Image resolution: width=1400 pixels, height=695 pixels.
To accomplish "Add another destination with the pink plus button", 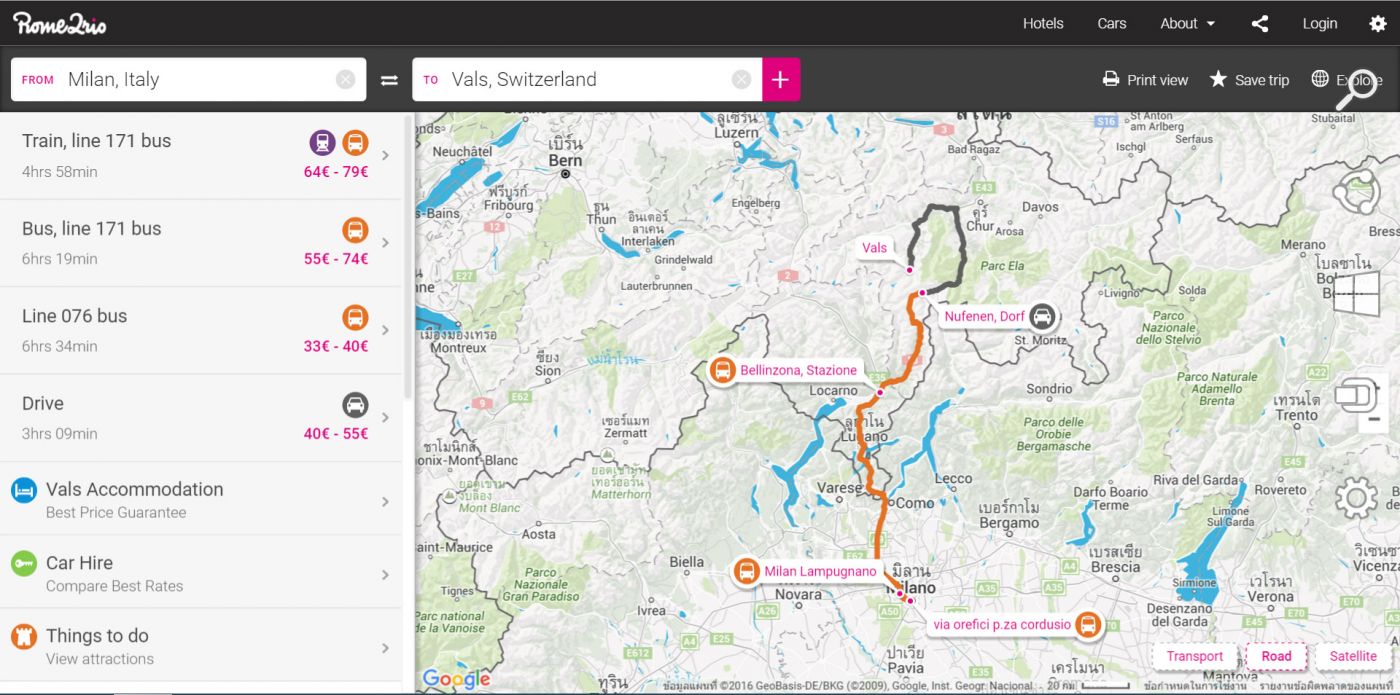I will [781, 80].
